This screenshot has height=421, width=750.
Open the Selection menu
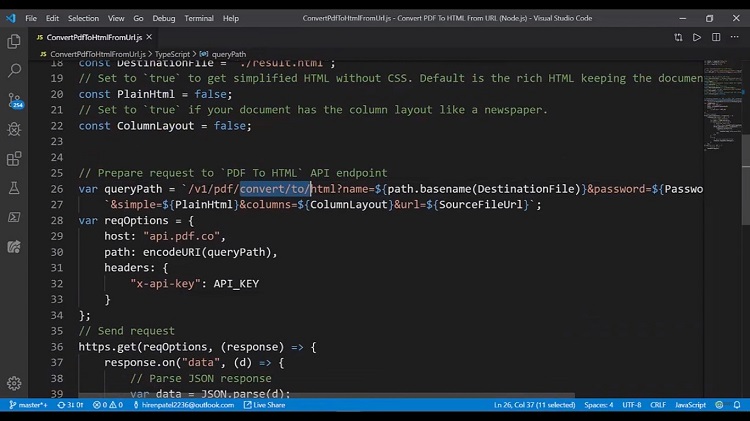[83, 18]
